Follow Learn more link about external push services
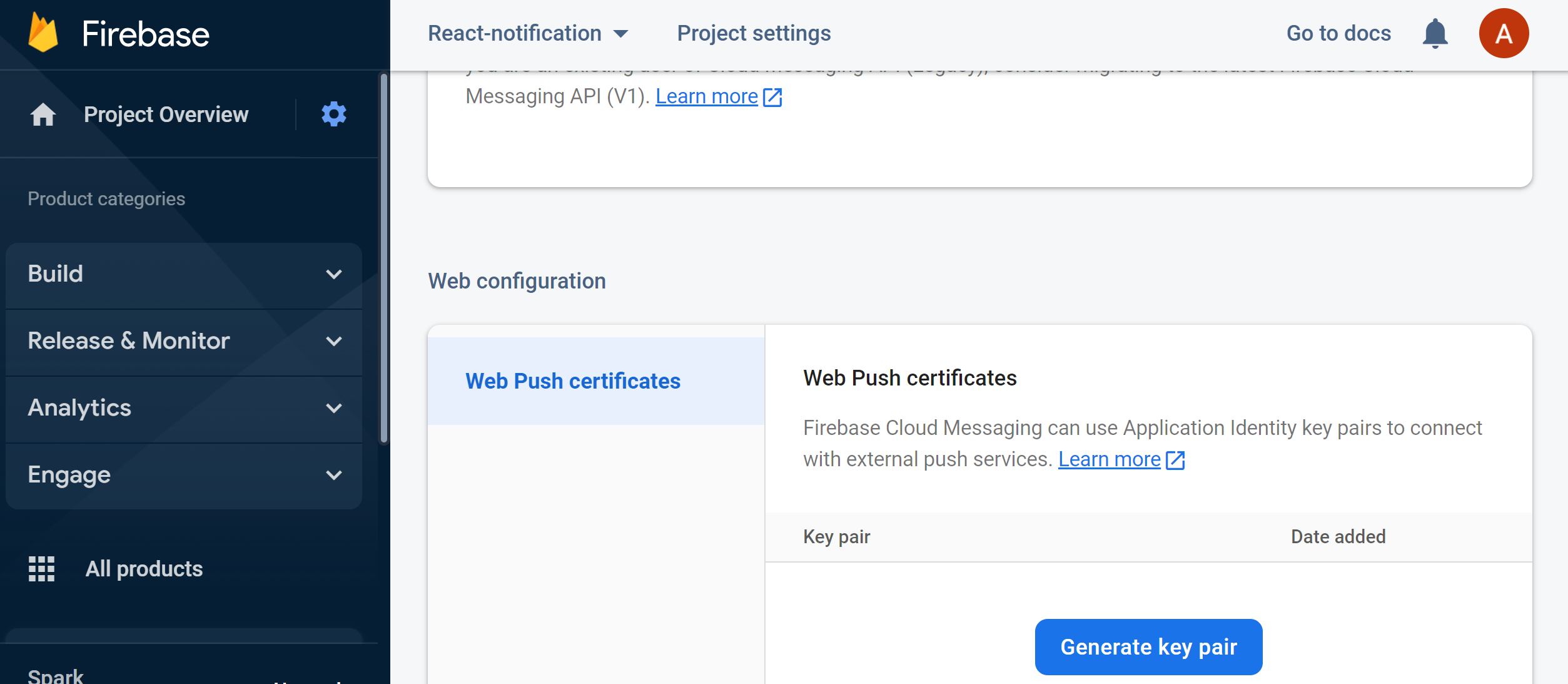This screenshot has width=1568, height=684. coord(1110,459)
